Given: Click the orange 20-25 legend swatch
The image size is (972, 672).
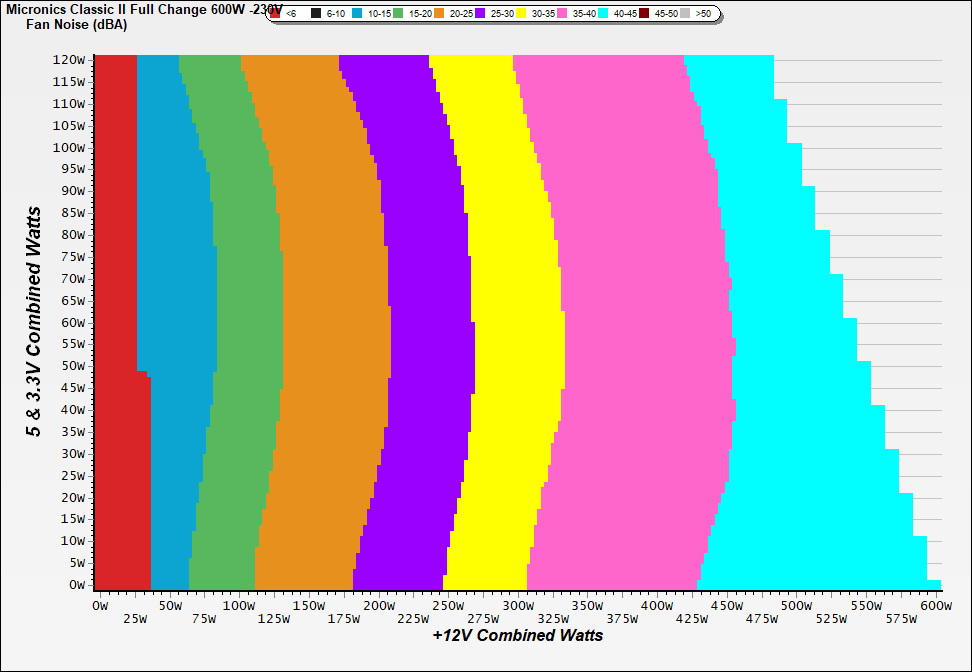Looking at the screenshot, I should pos(439,14).
